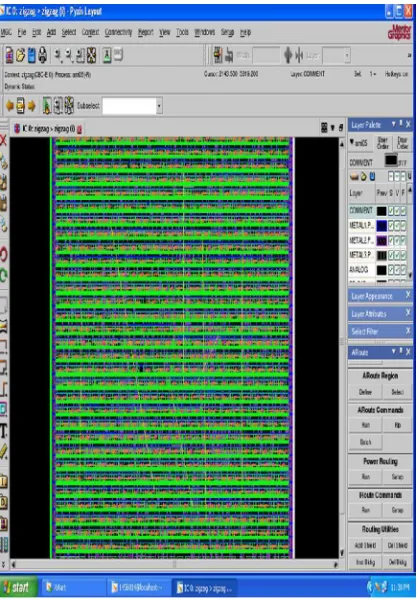Click the path shape tool above the T tool
Image resolution: width=420 pixels, height=600 pixels.
click(3, 409)
